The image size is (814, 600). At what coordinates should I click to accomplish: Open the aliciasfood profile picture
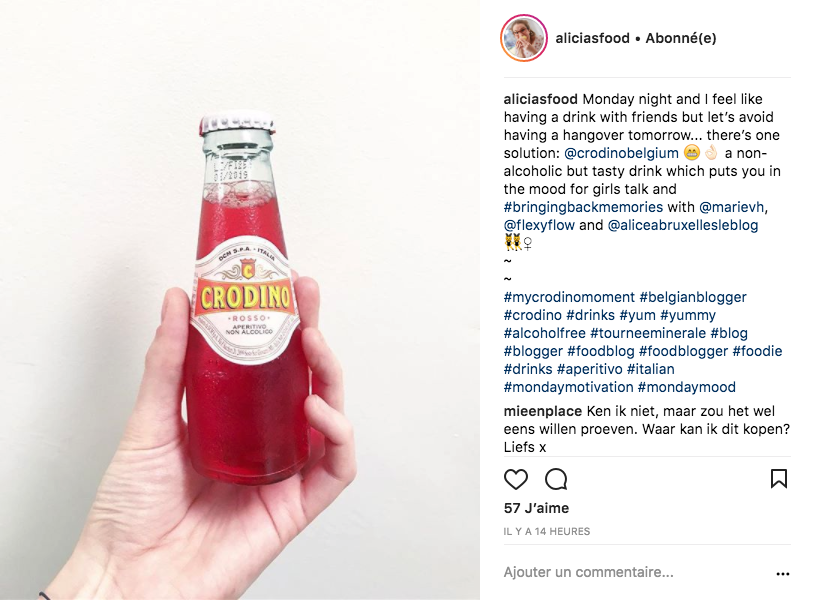[x=523, y=38]
